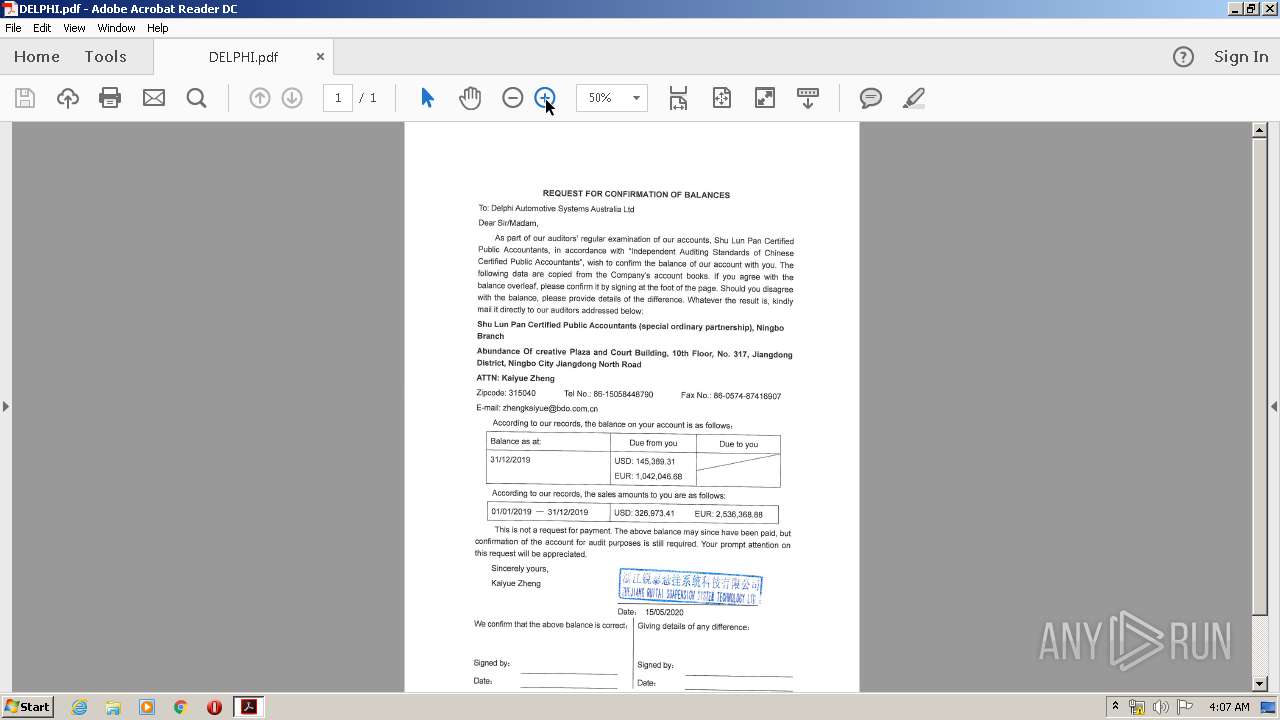Show hidden system tray icons
This screenshot has width=1280, height=720.
tap(1115, 707)
